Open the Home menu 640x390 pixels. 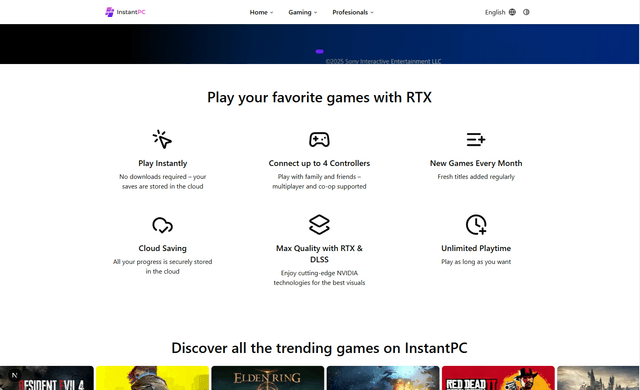261,12
